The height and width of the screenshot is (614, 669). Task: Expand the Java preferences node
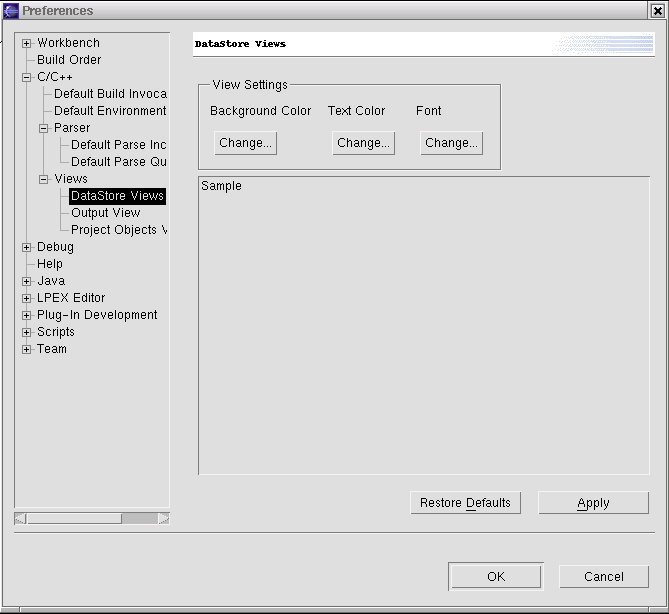tap(27, 281)
